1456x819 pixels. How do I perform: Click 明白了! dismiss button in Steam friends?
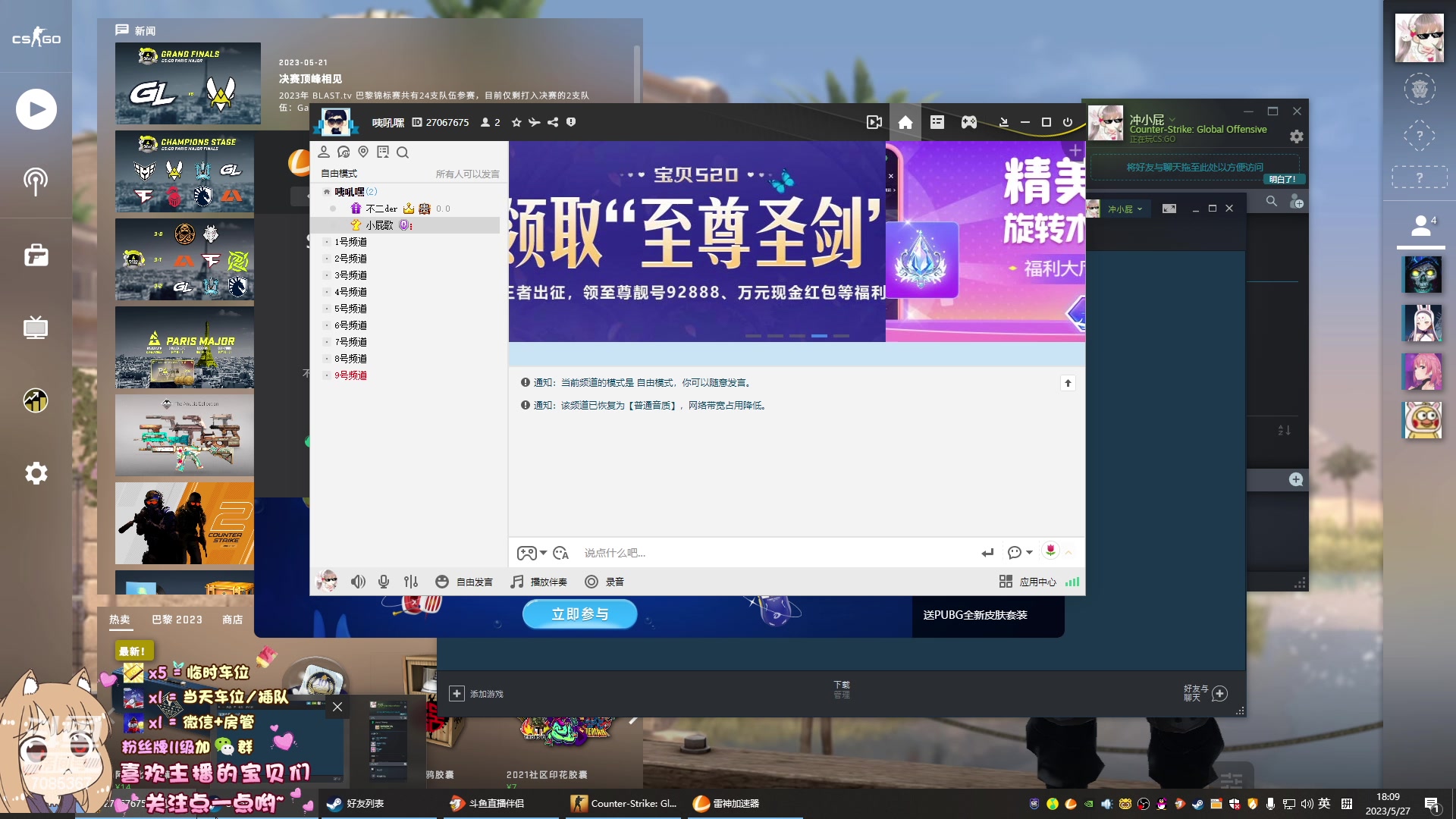(x=1283, y=179)
